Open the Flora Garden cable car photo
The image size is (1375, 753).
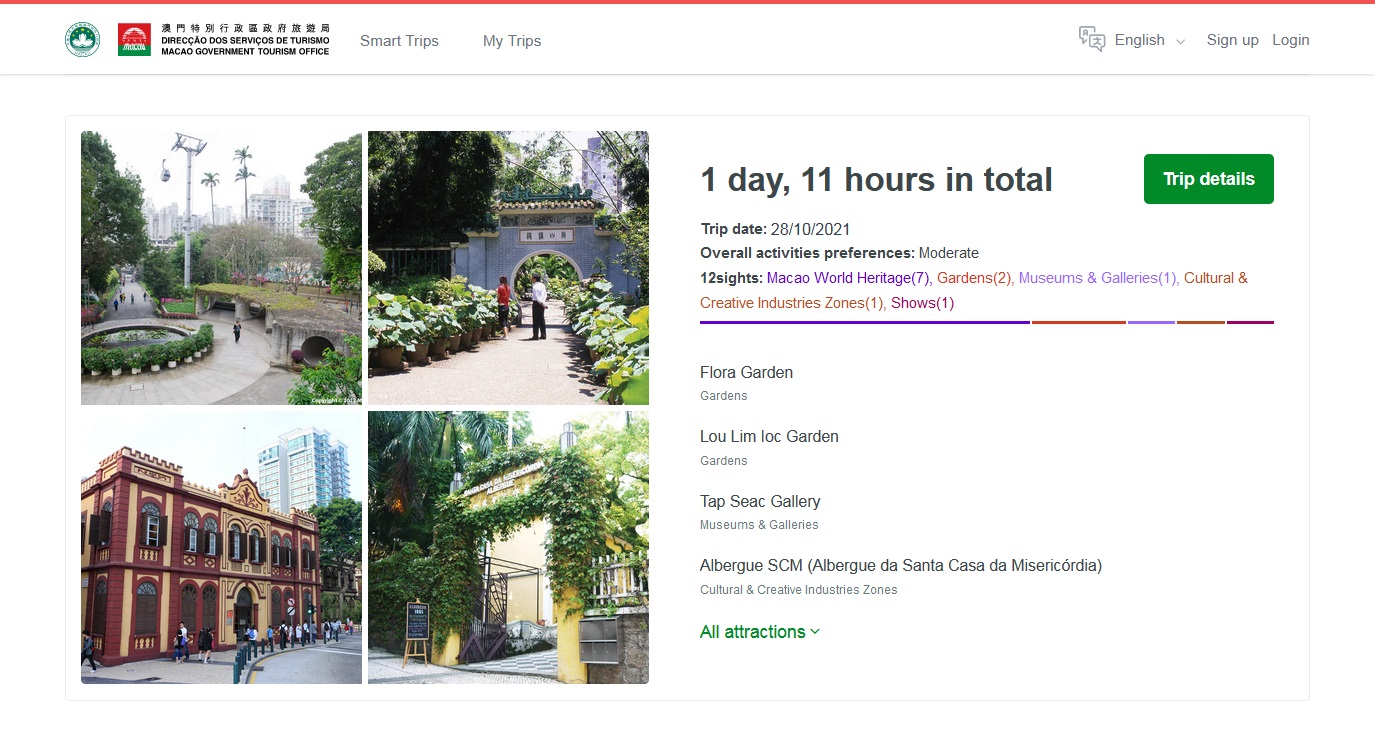pos(221,268)
